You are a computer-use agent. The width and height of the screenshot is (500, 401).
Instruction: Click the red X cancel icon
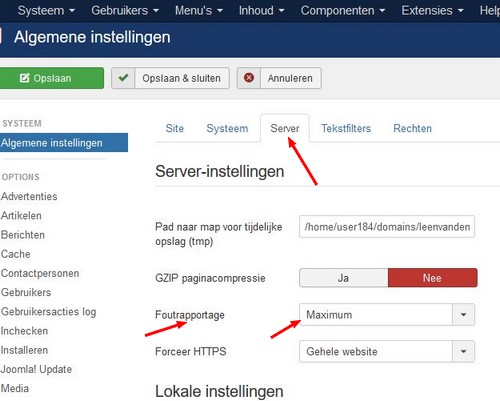pyautogui.click(x=249, y=78)
